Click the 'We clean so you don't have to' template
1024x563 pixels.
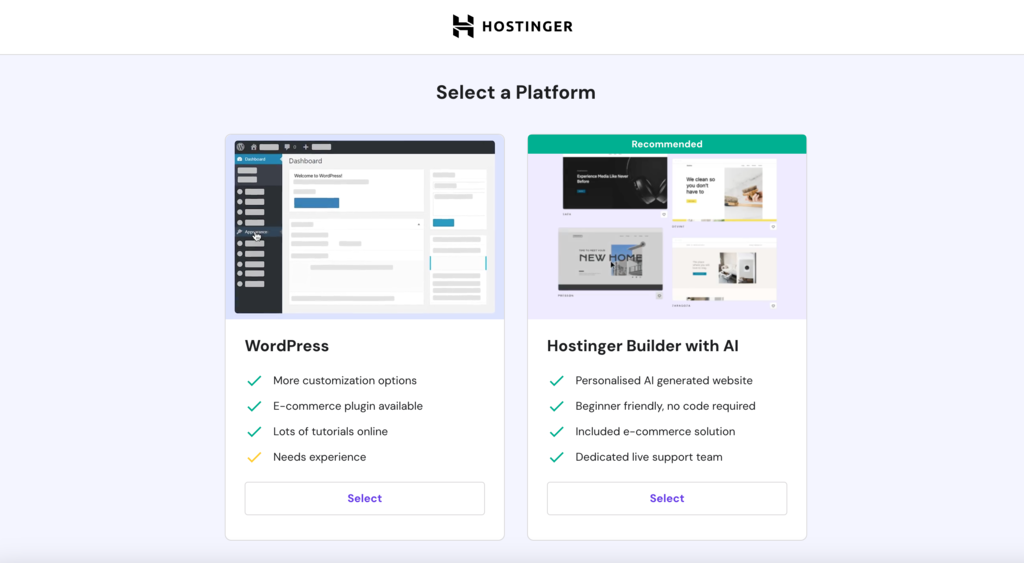(x=724, y=190)
